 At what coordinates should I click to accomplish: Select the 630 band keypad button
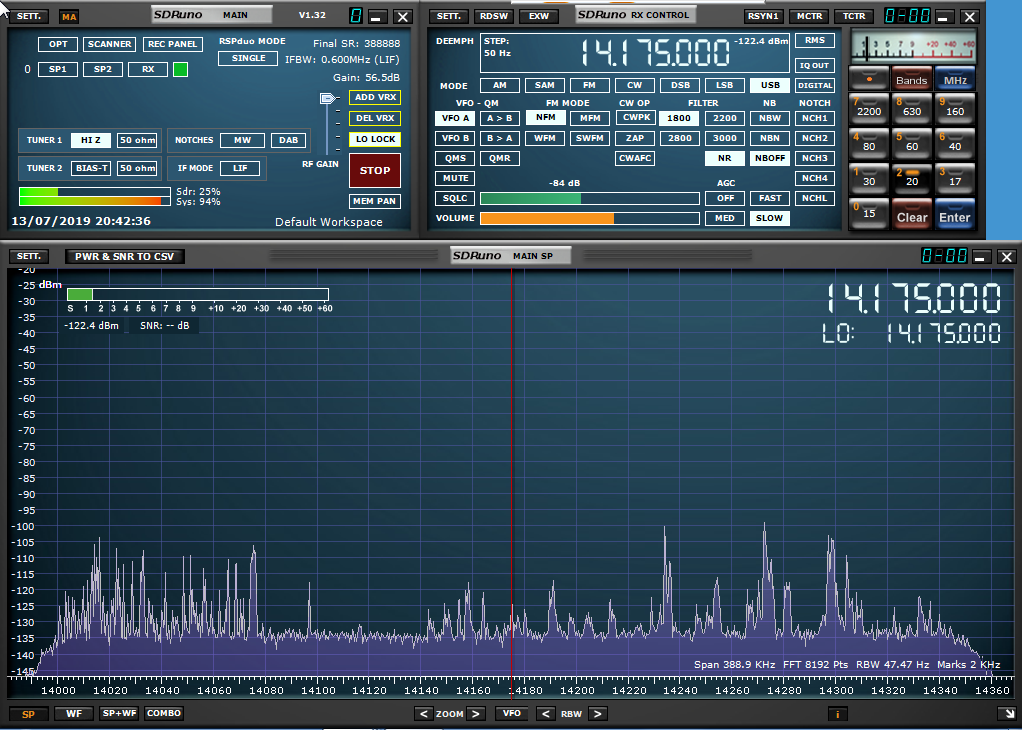tap(912, 108)
